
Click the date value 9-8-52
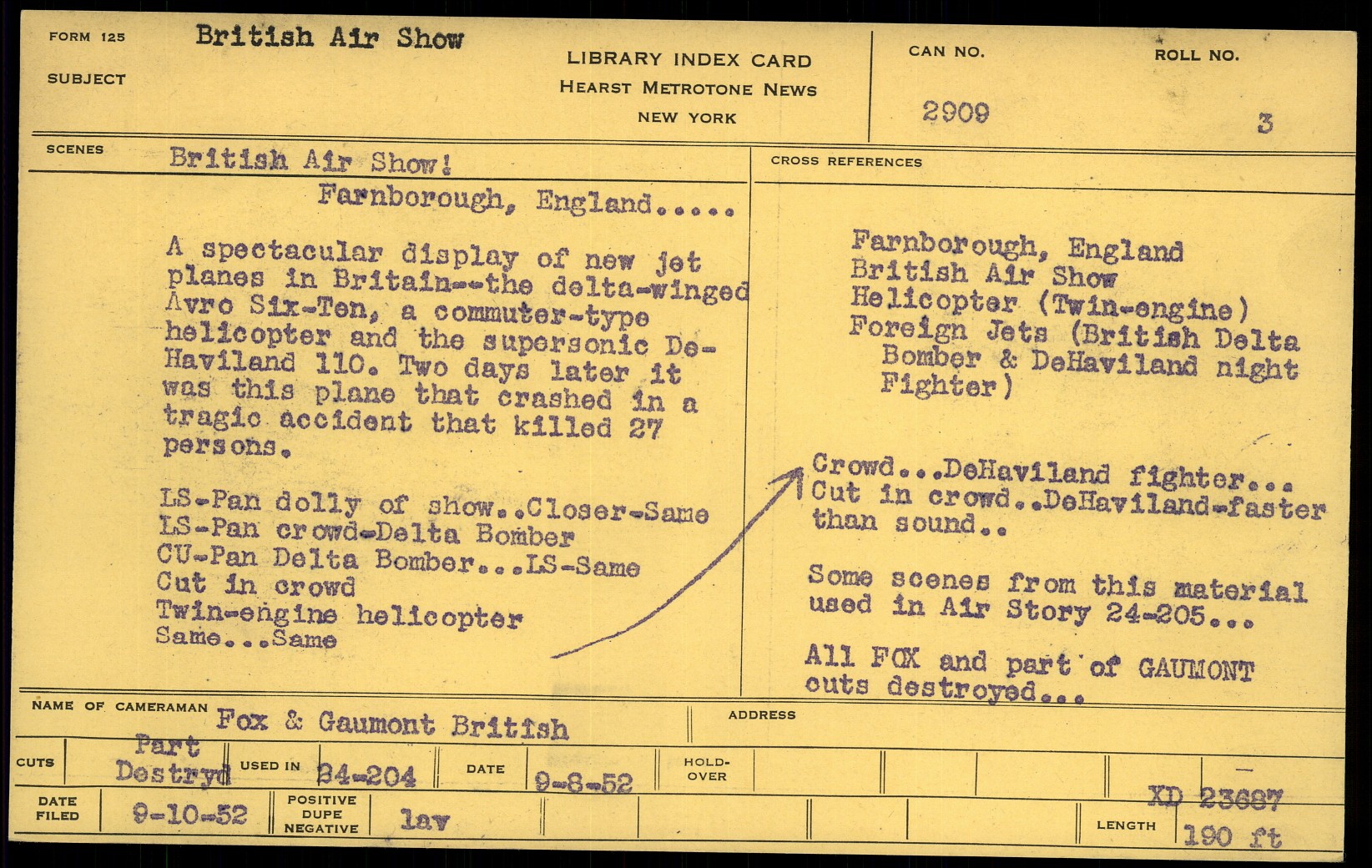[583, 782]
